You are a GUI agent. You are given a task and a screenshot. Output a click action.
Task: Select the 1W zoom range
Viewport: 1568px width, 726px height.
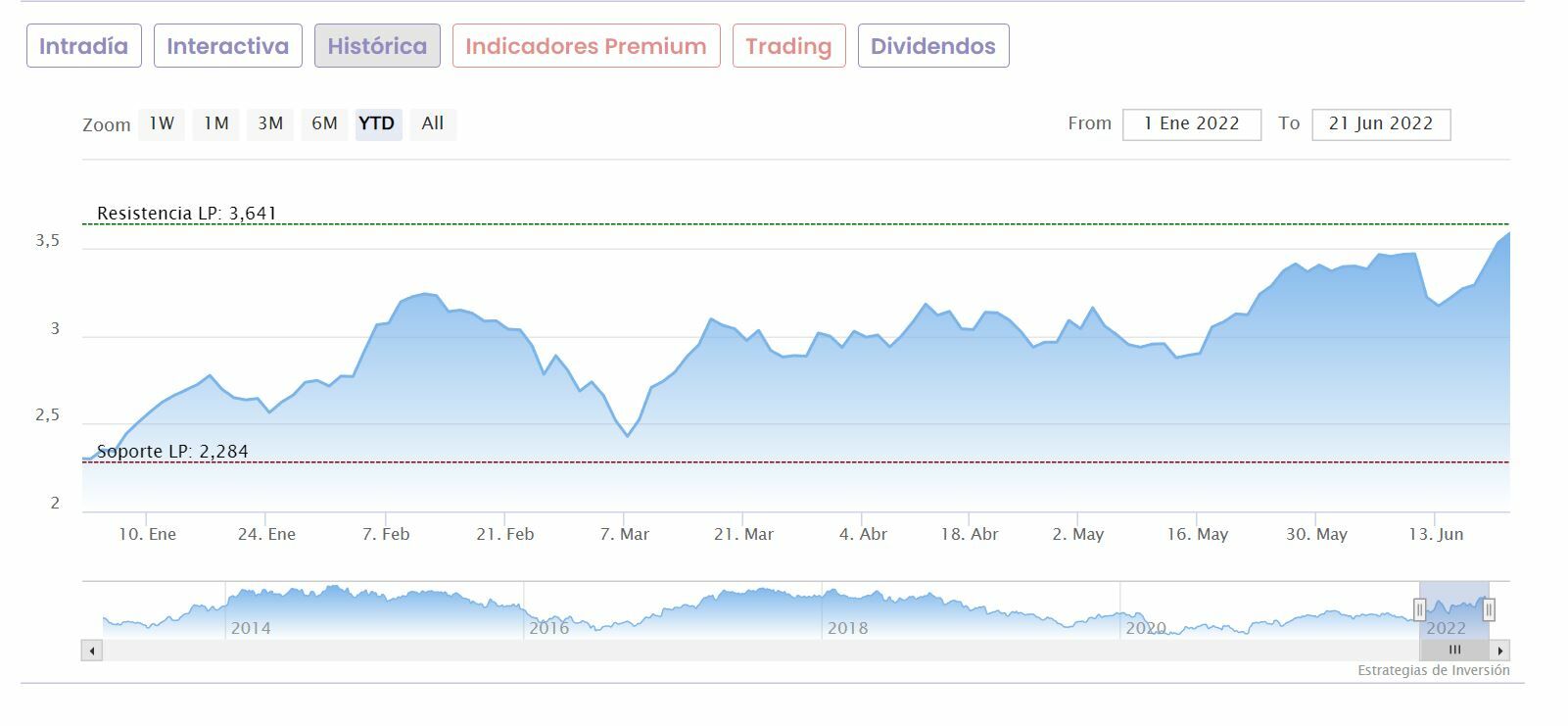[x=162, y=123]
